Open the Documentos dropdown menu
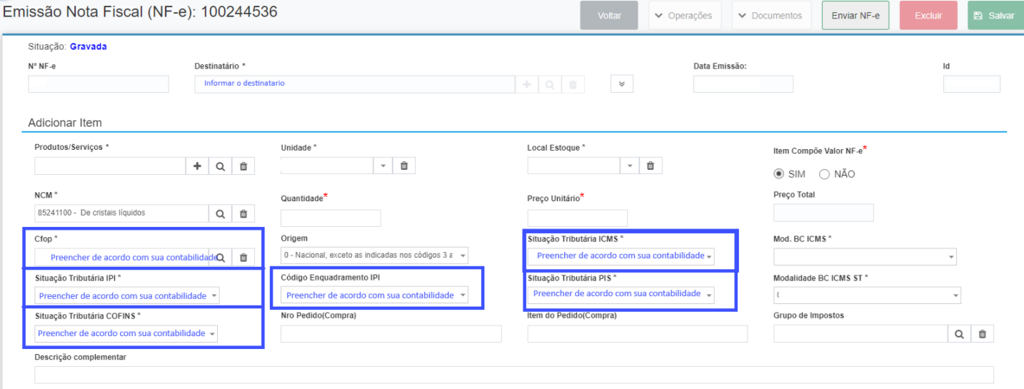 coord(772,15)
